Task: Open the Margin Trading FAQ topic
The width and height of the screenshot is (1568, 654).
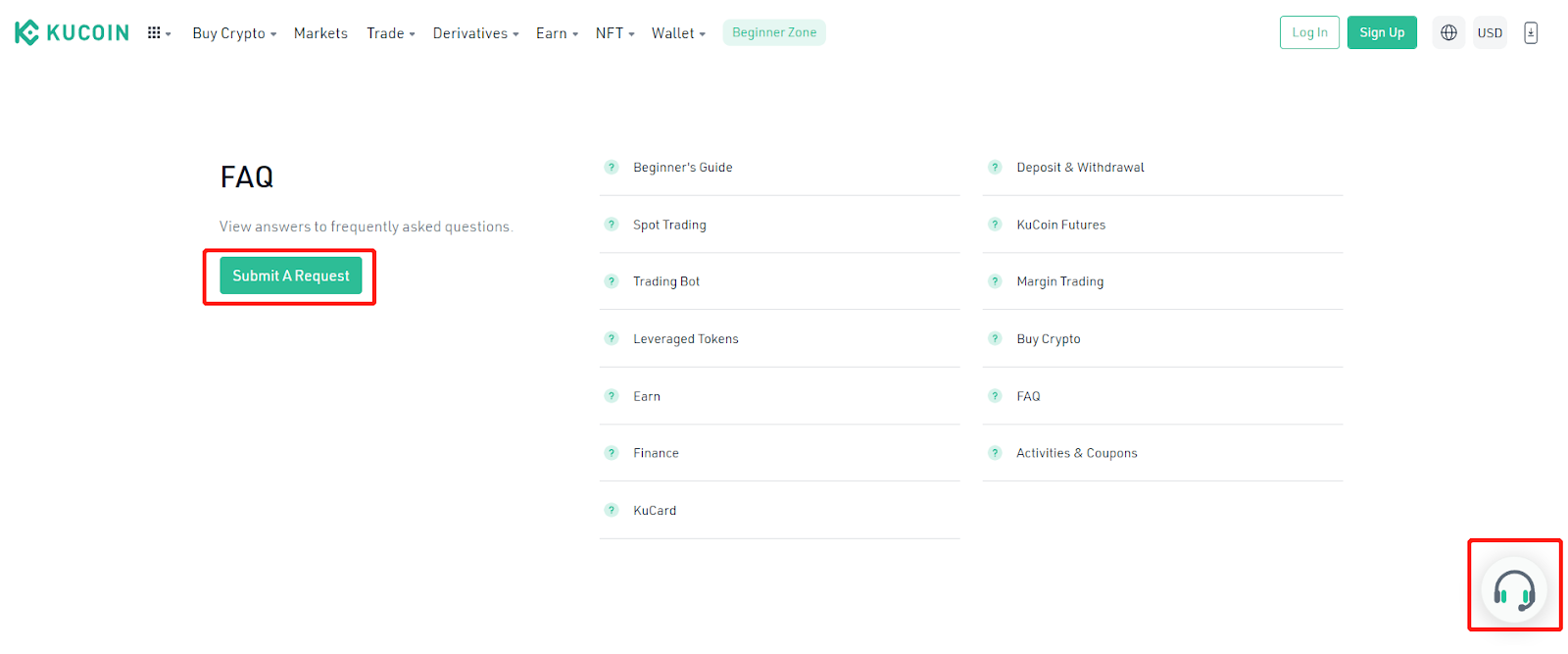Action: click(x=1059, y=281)
